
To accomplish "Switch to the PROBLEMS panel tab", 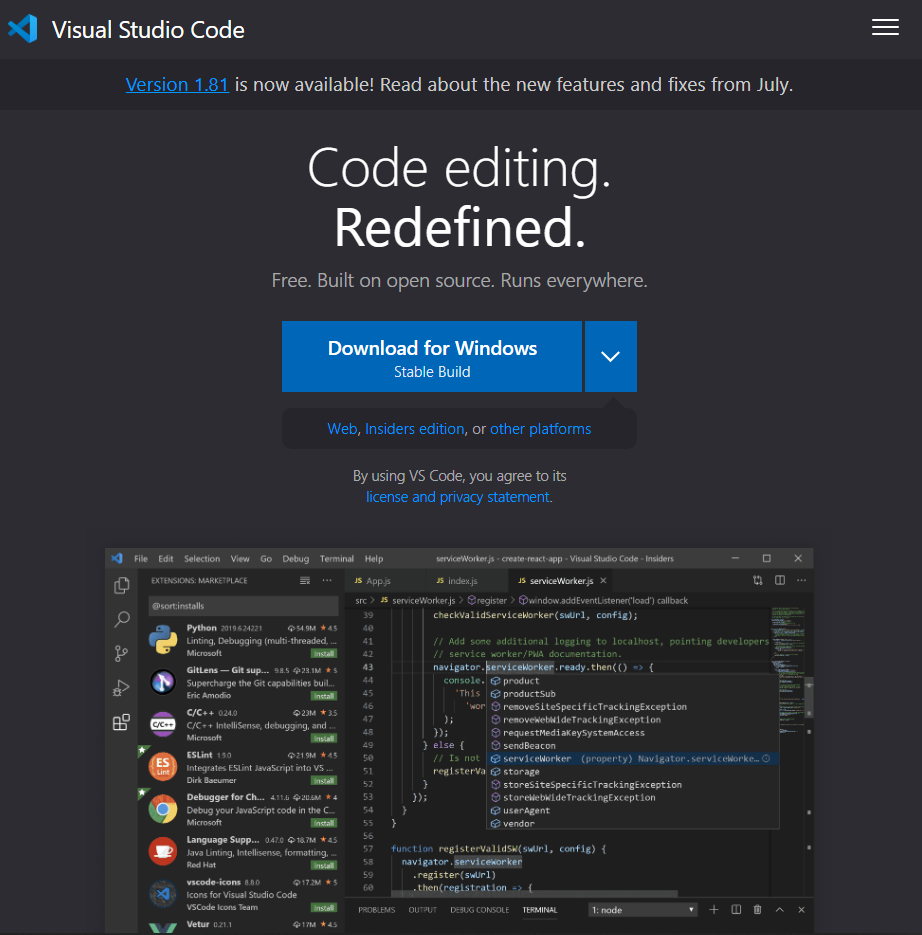I will tap(376, 910).
